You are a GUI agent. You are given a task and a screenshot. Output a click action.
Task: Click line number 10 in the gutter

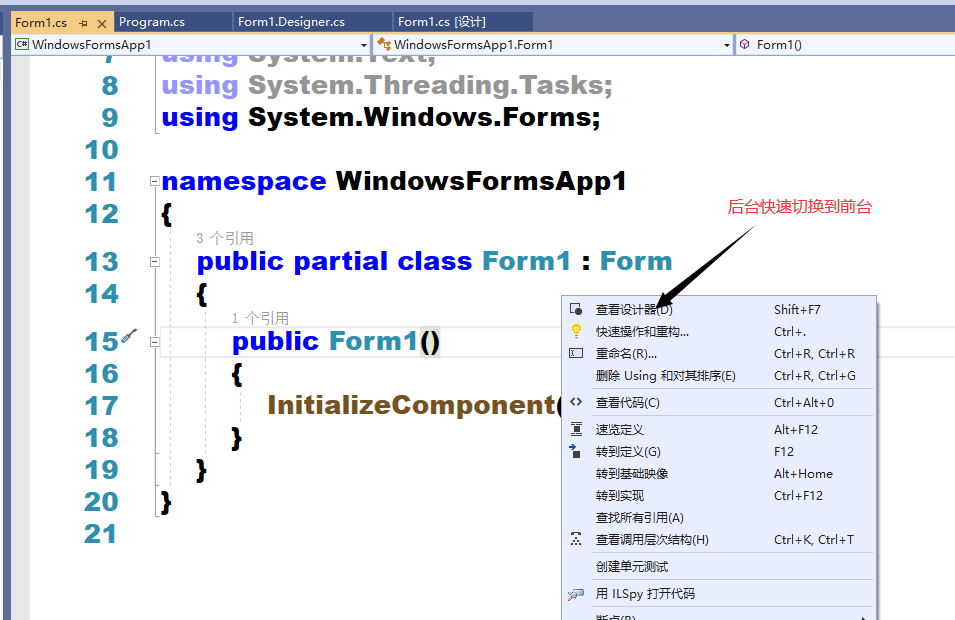[101, 150]
